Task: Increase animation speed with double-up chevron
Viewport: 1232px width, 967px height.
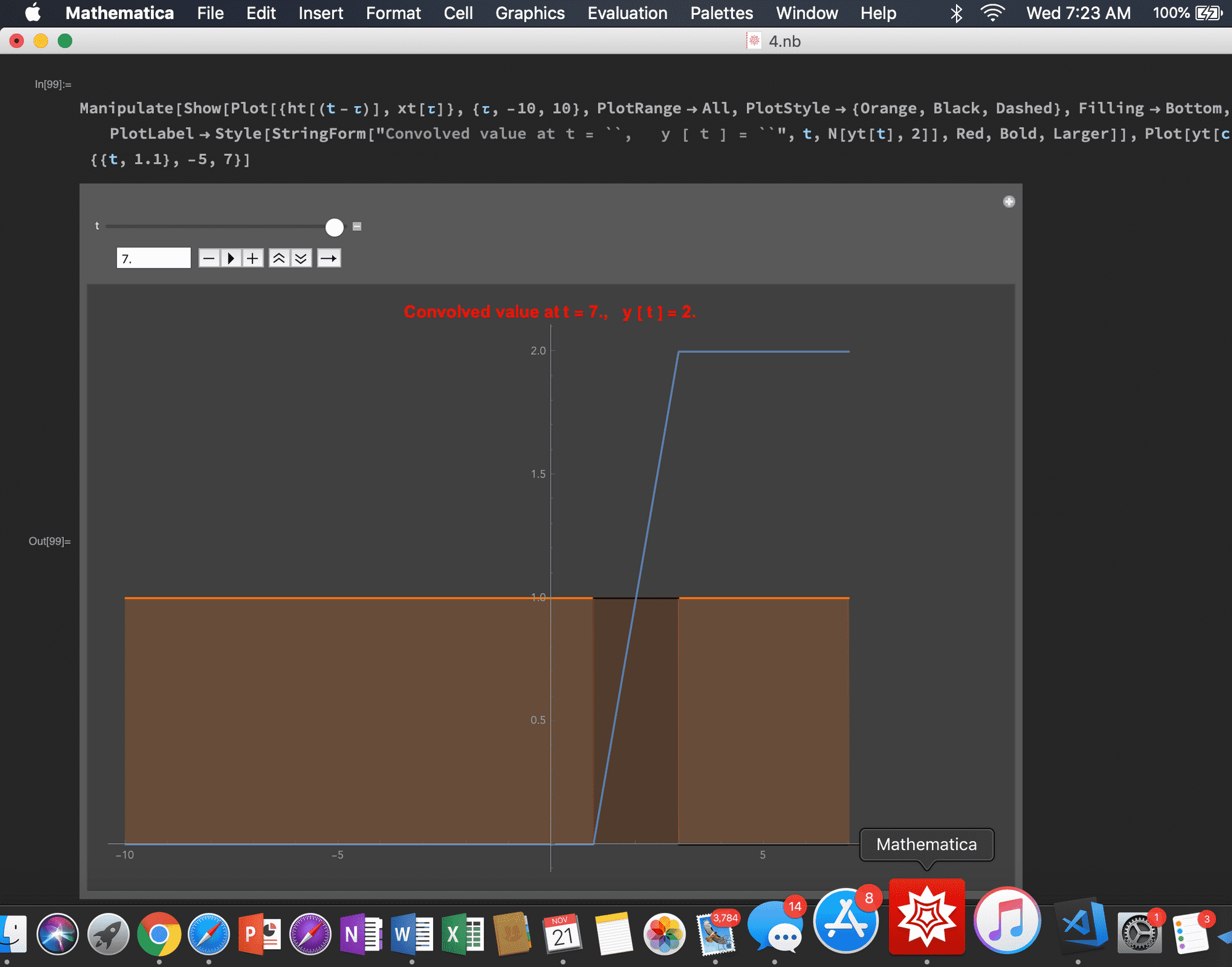Action: [x=279, y=258]
